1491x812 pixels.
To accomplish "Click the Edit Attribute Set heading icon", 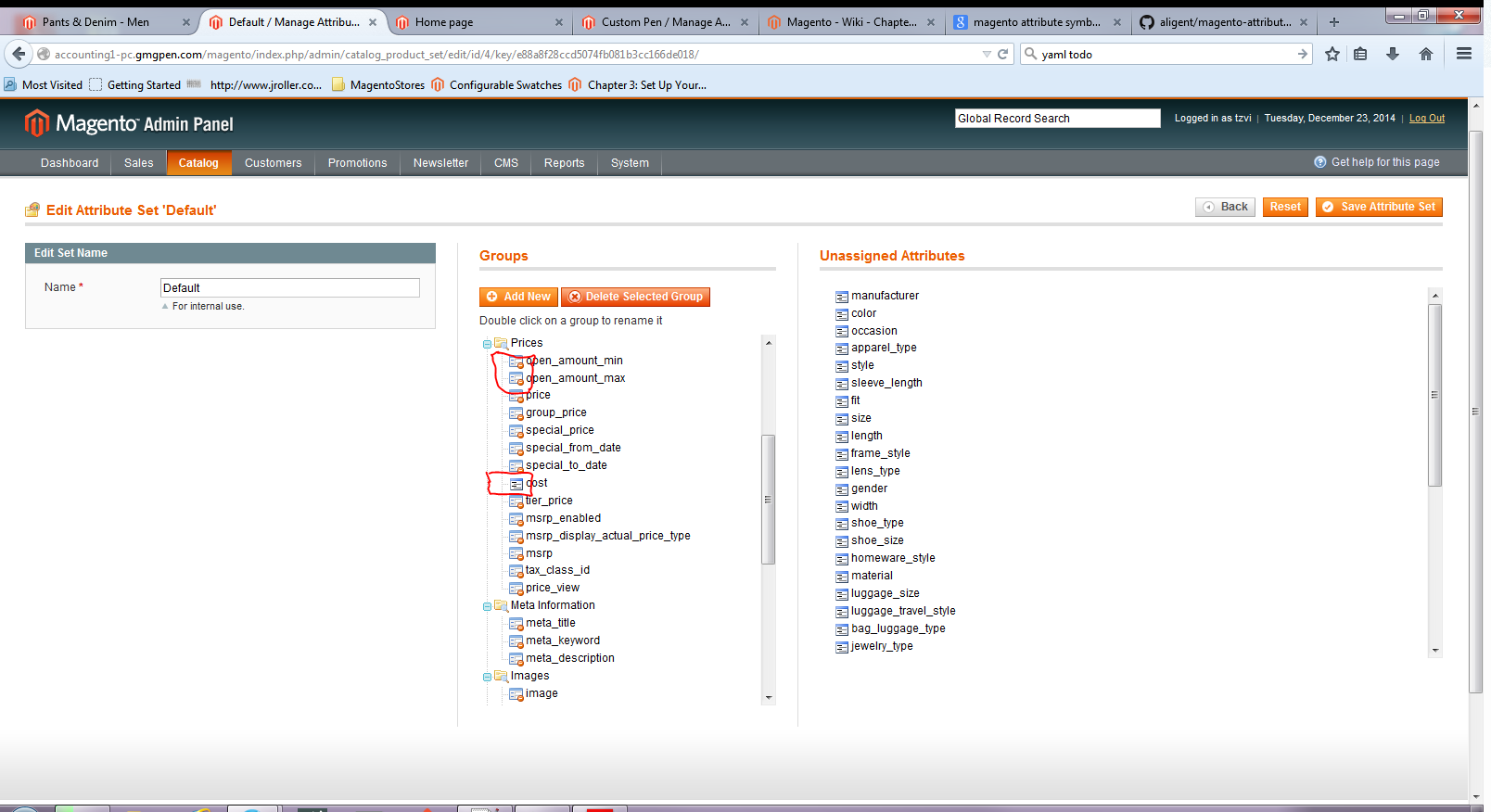I will [32, 209].
